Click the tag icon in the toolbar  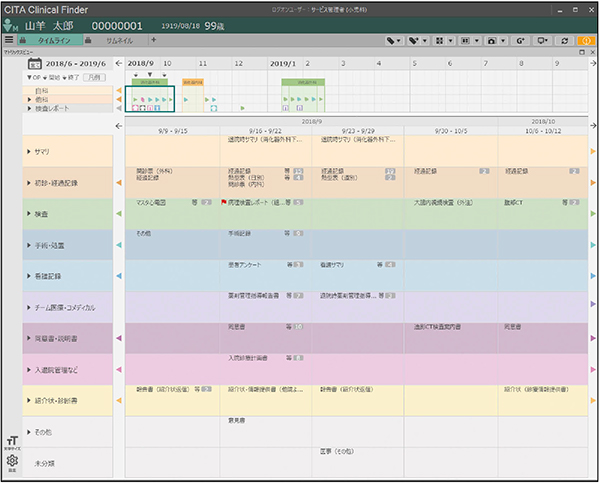394,40
